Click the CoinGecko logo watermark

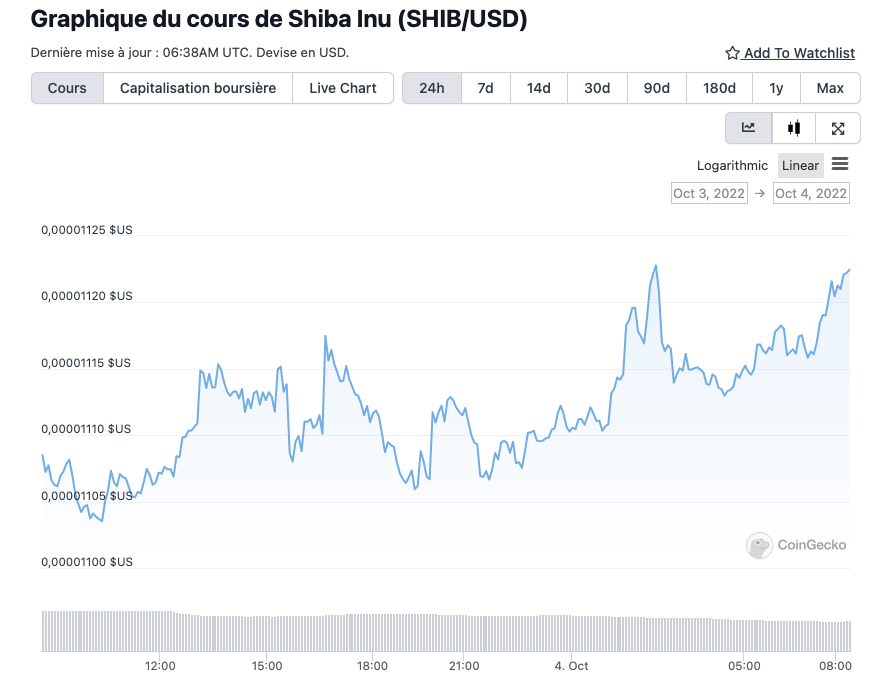(x=796, y=545)
